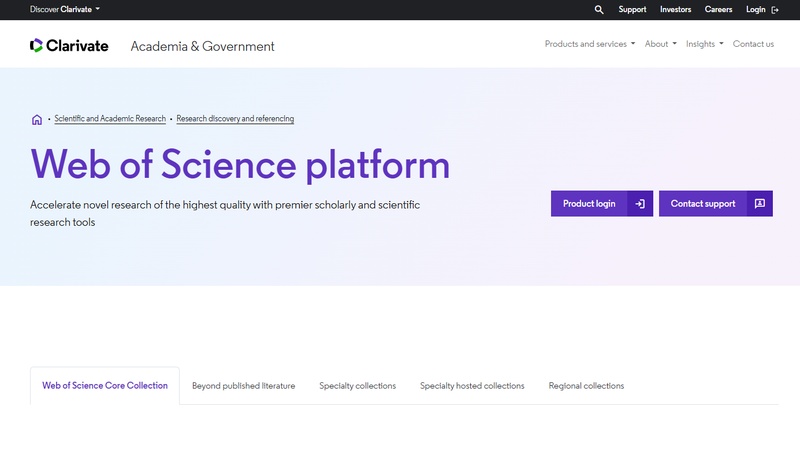The image size is (800, 451).
Task: Click the search magnifier icon
Action: (599, 10)
